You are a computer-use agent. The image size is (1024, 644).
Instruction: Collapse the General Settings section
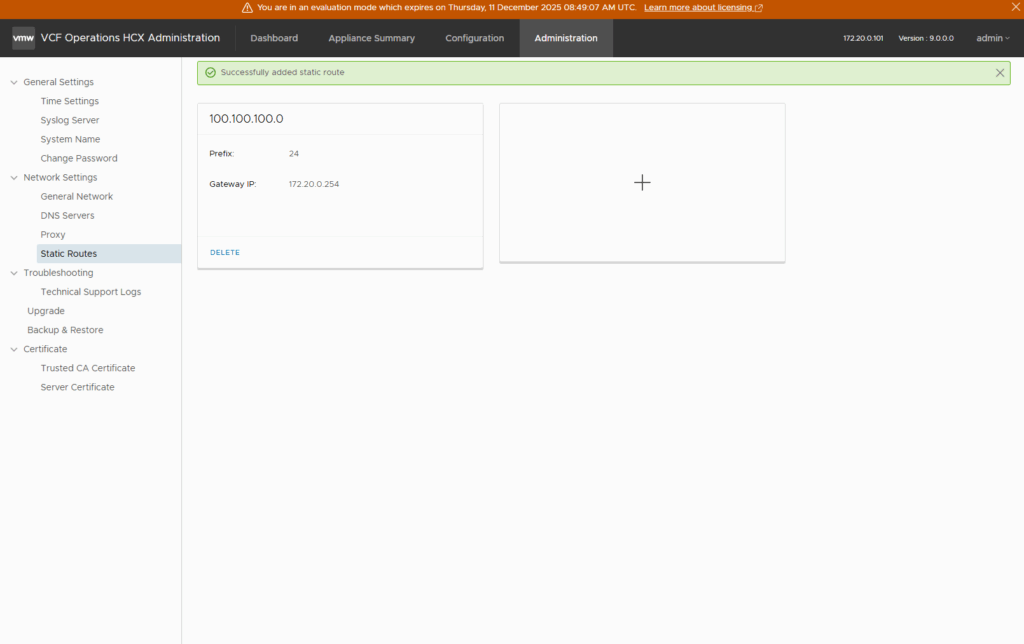(14, 82)
